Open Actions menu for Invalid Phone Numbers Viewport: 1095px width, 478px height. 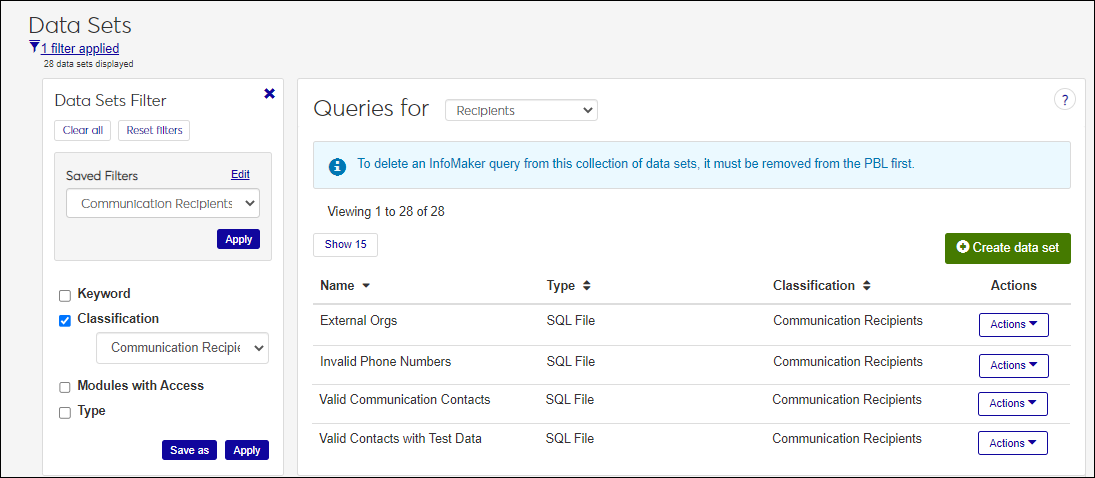[1013, 366]
